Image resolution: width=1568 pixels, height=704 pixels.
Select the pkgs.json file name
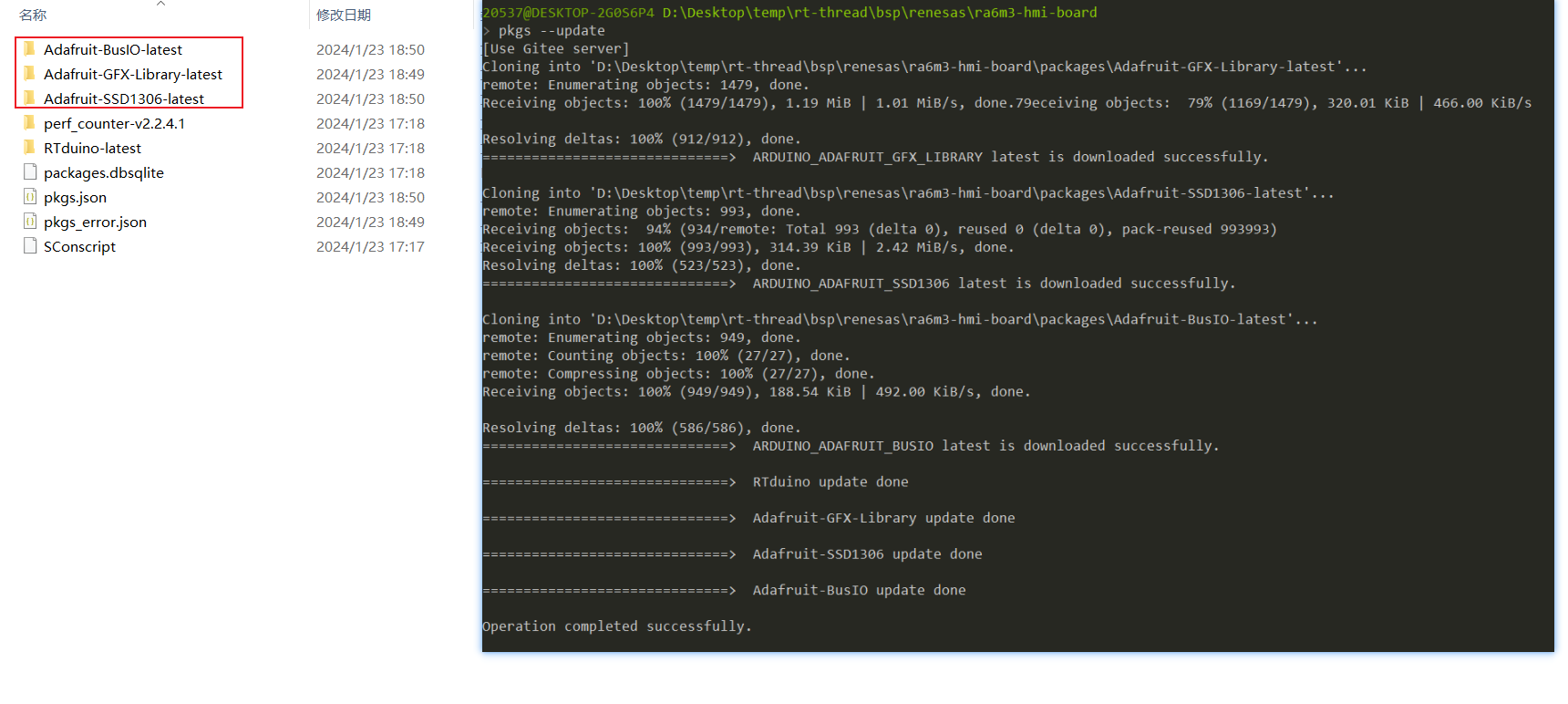[x=75, y=197]
